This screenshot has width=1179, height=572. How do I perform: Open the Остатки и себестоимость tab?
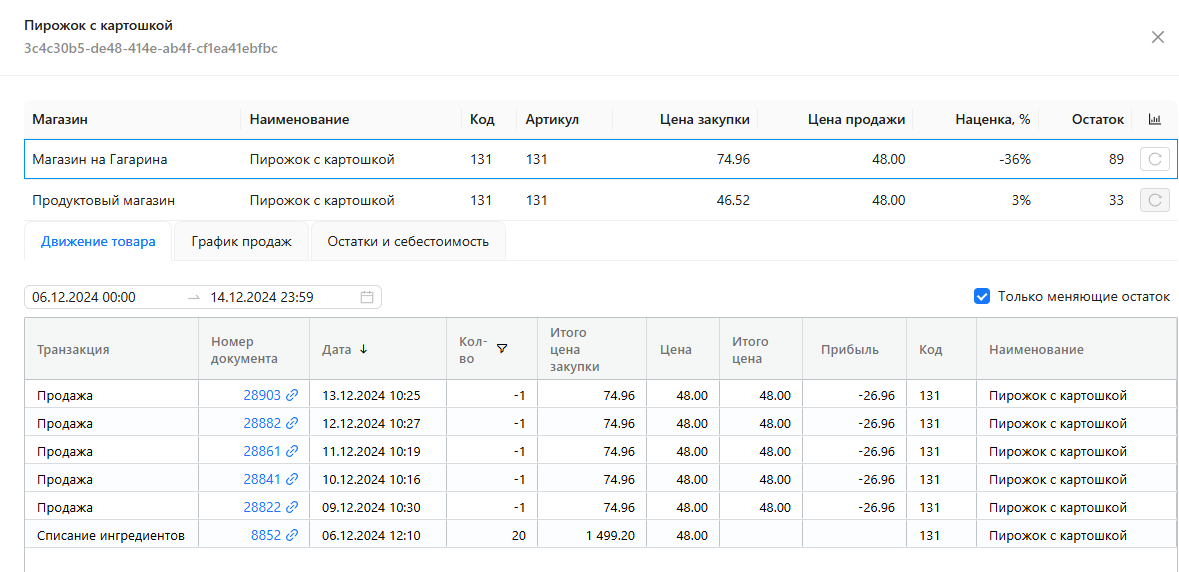408,241
